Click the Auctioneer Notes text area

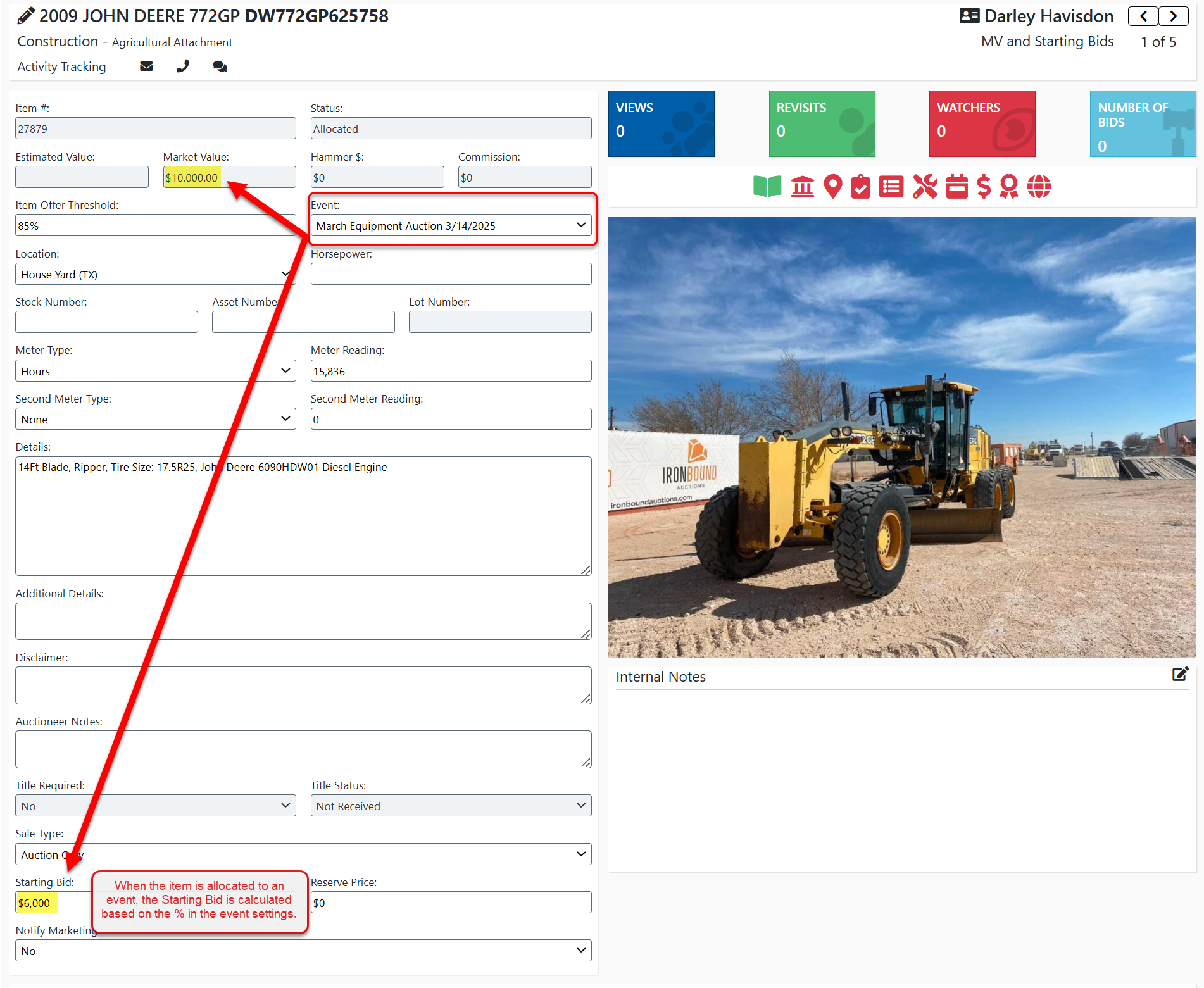coord(303,749)
